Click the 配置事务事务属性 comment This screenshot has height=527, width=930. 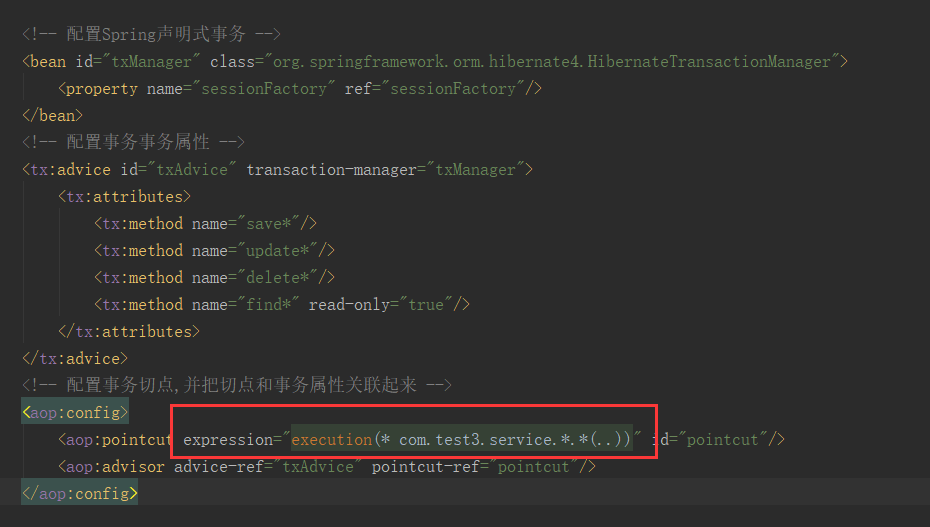133,142
